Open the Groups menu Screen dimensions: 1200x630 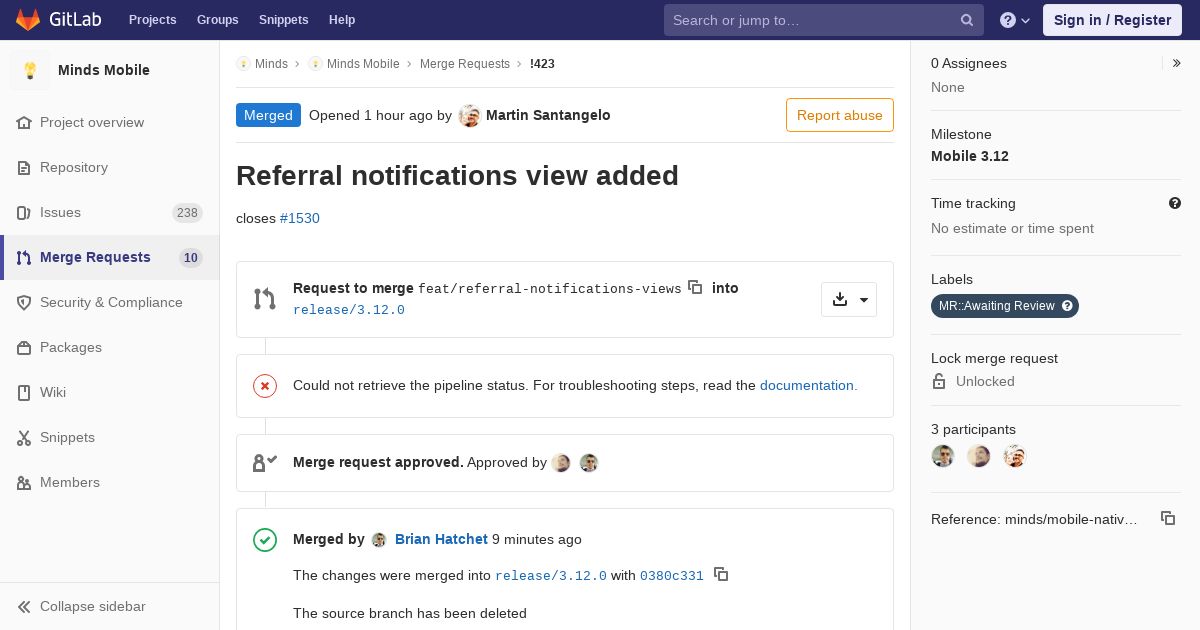click(217, 20)
